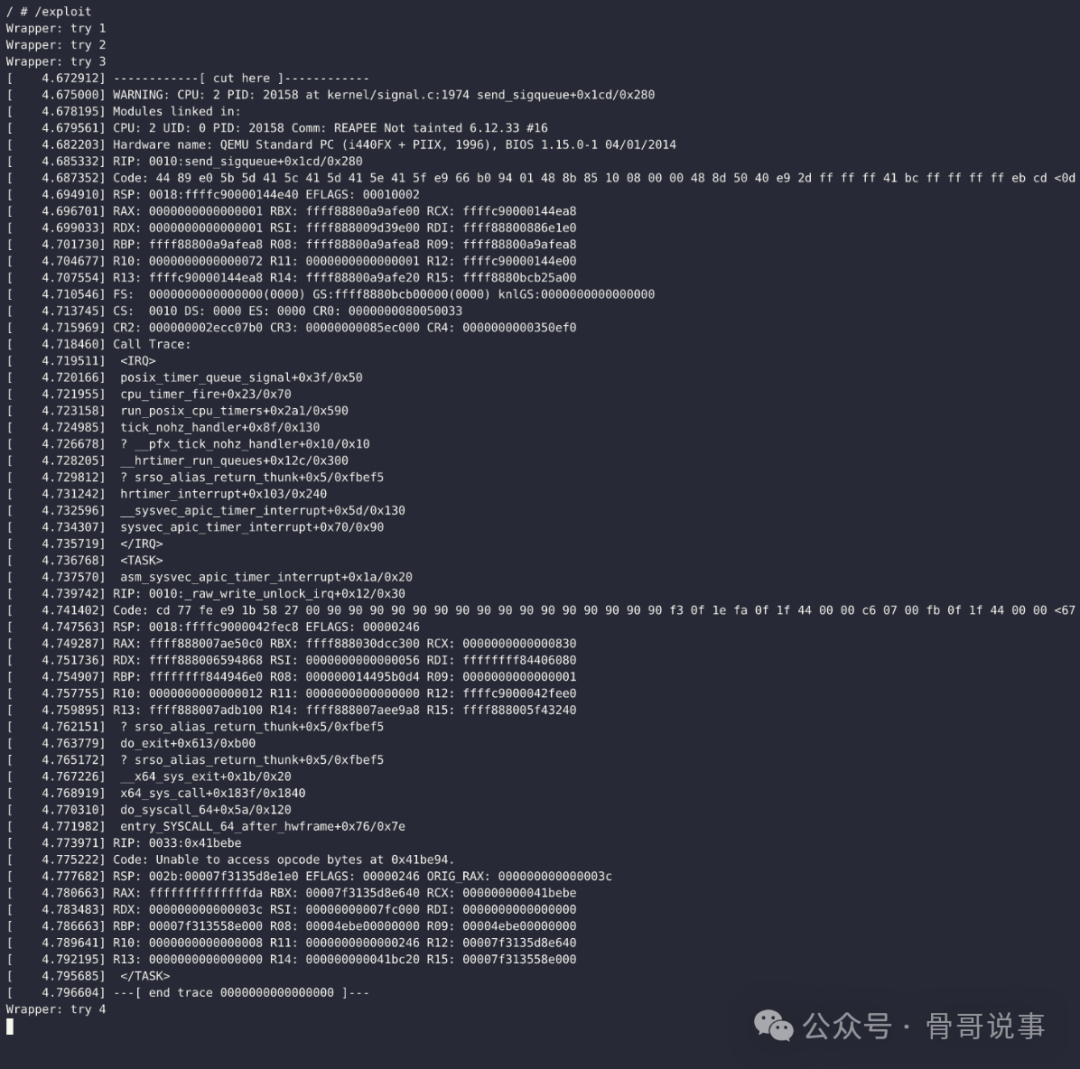Click the 'Call Trace:' line
1080x1069 pixels.
point(98,344)
